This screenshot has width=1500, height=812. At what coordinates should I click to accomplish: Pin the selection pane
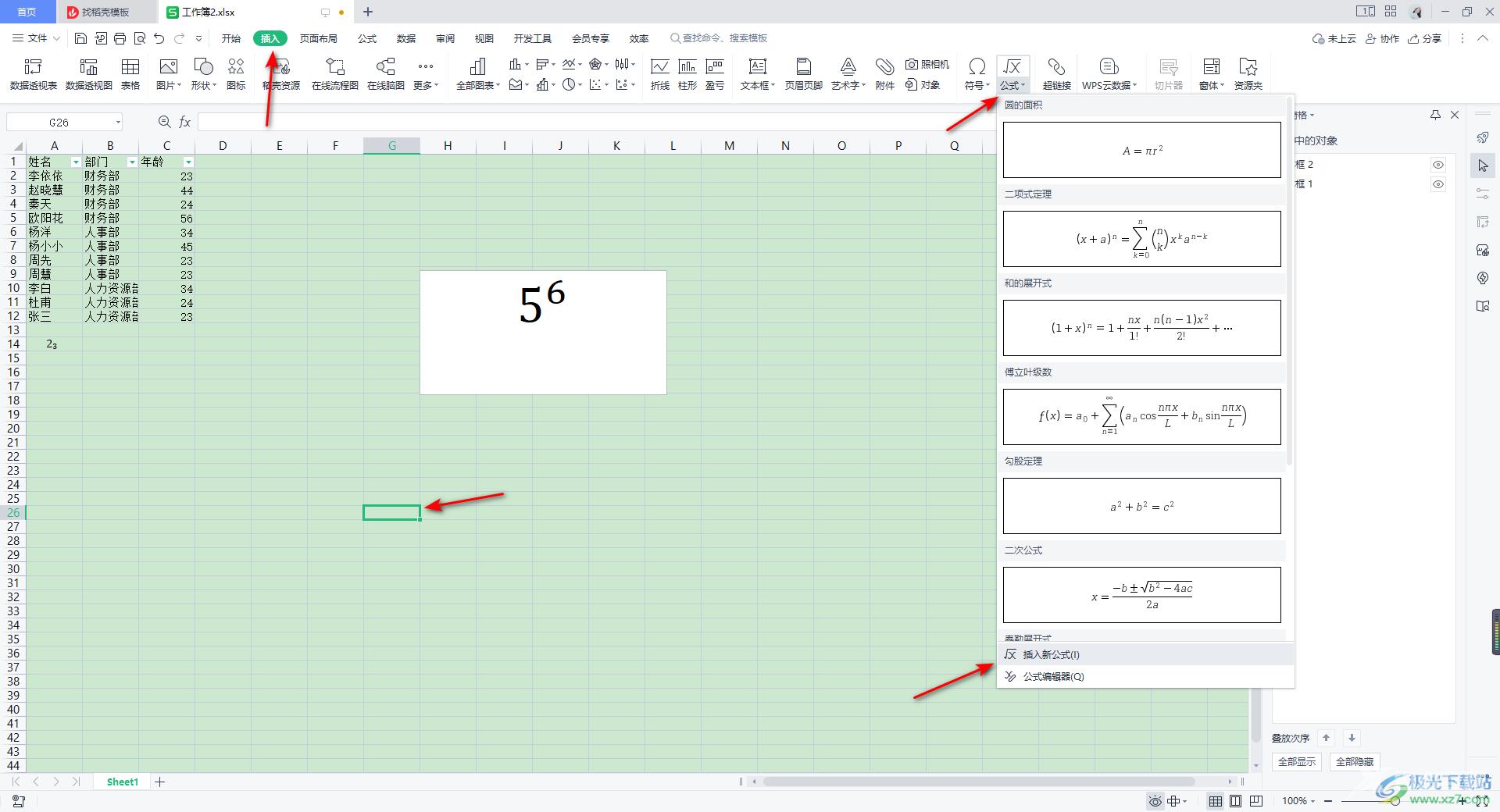click(1435, 115)
